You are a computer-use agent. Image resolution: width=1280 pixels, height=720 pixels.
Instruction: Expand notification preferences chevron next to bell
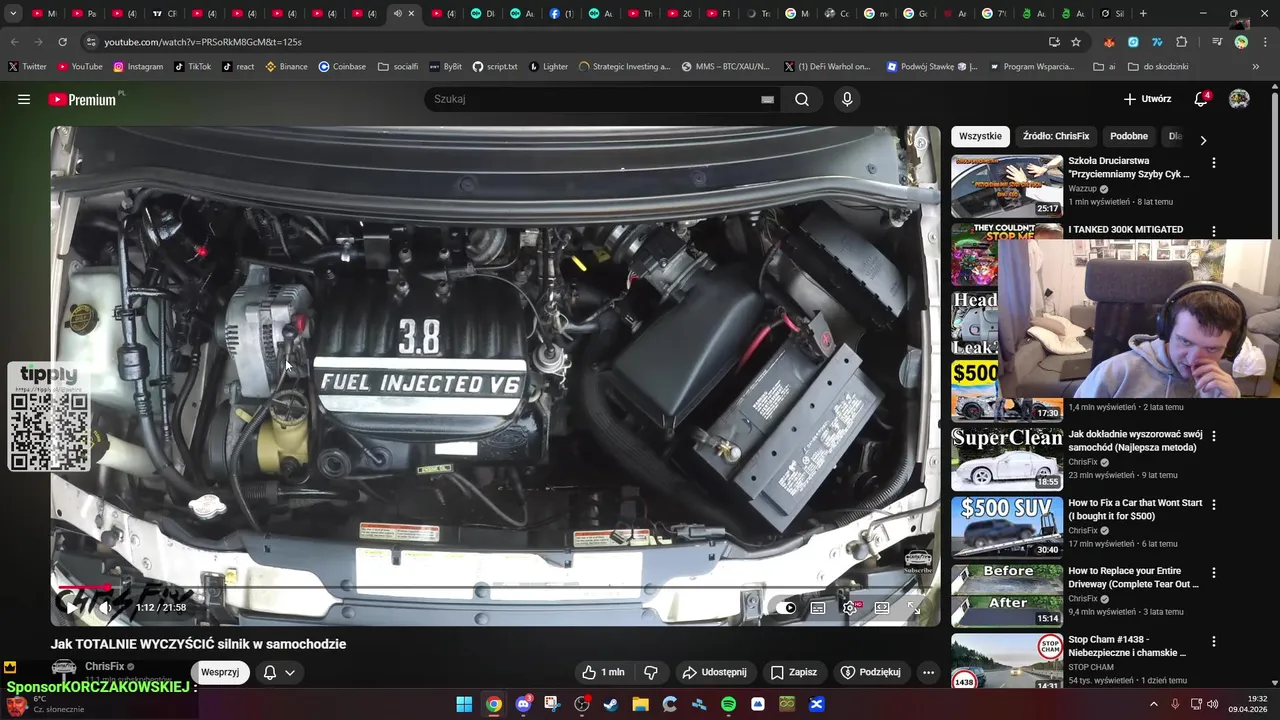[x=290, y=672]
